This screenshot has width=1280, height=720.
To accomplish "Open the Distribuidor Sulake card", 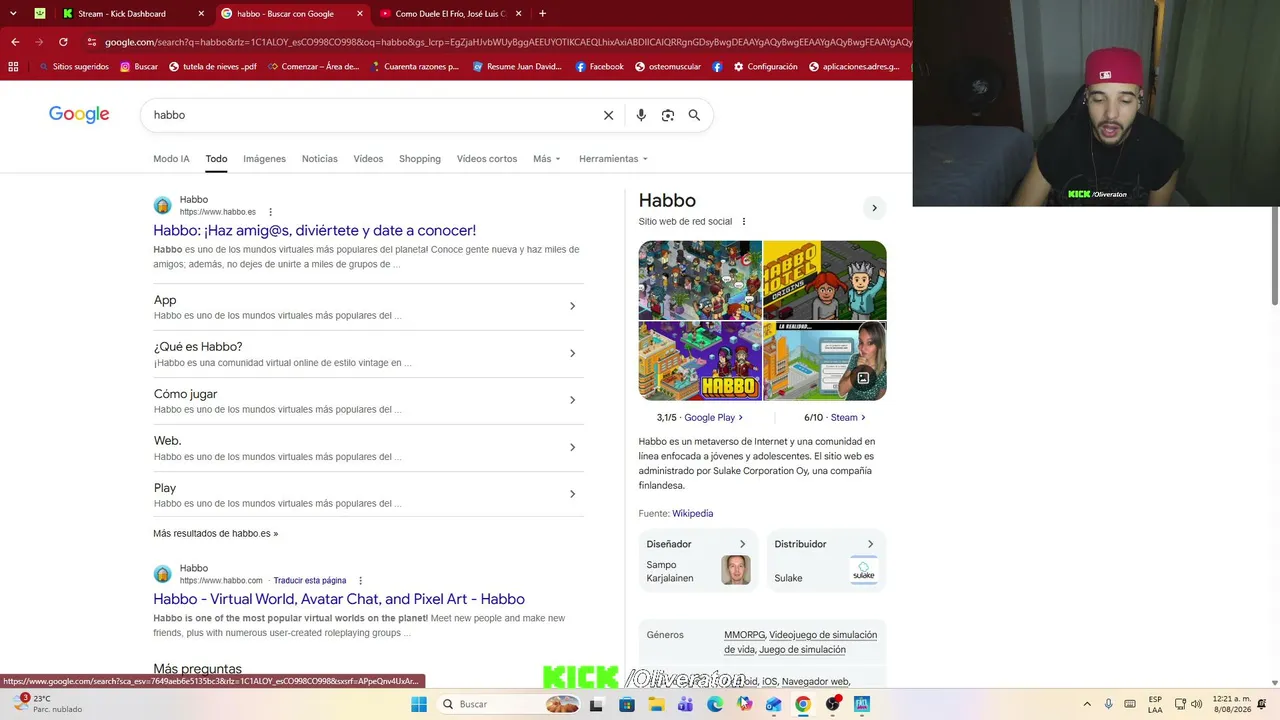I will (826, 561).
